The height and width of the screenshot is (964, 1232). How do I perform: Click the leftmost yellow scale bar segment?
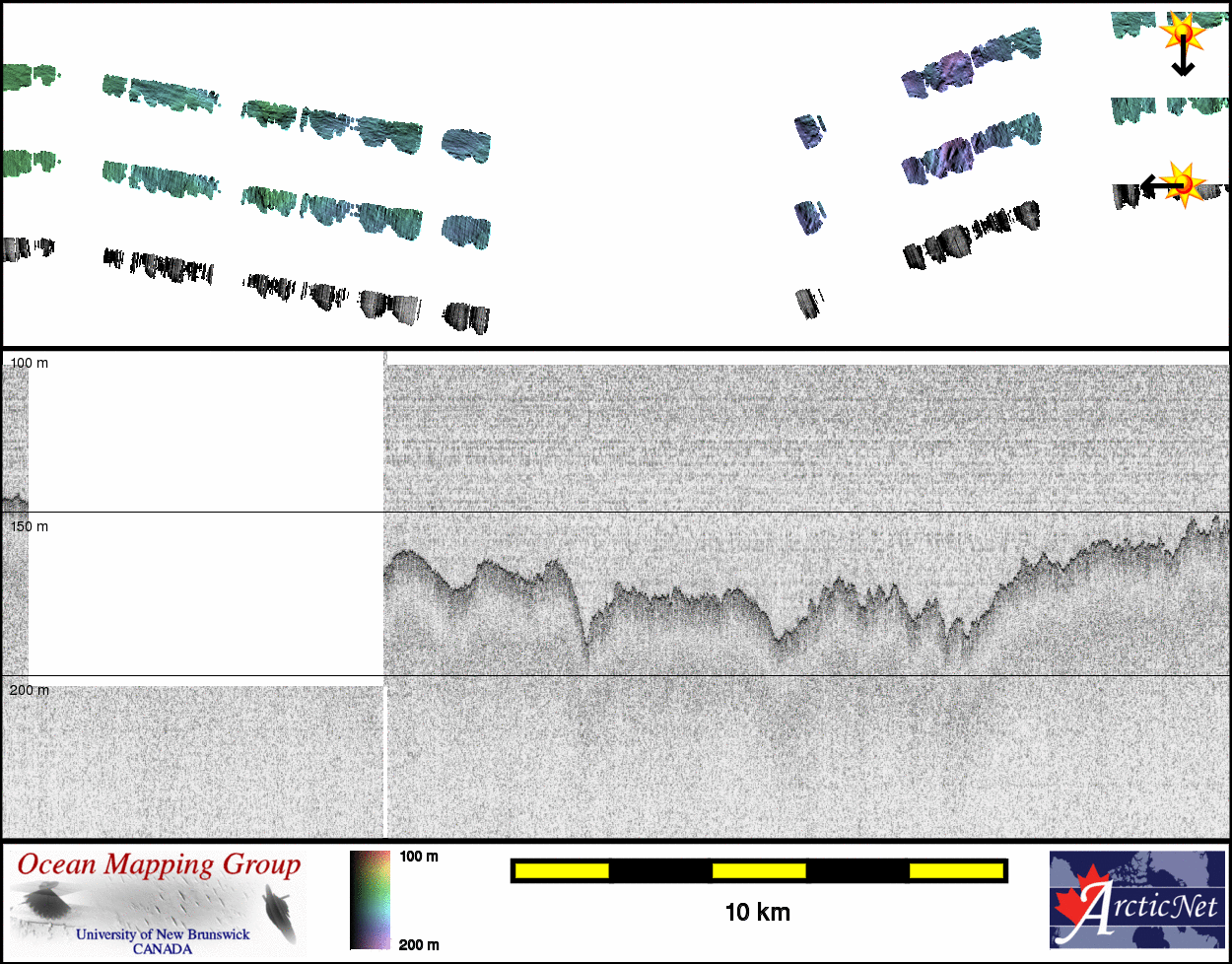[562, 870]
